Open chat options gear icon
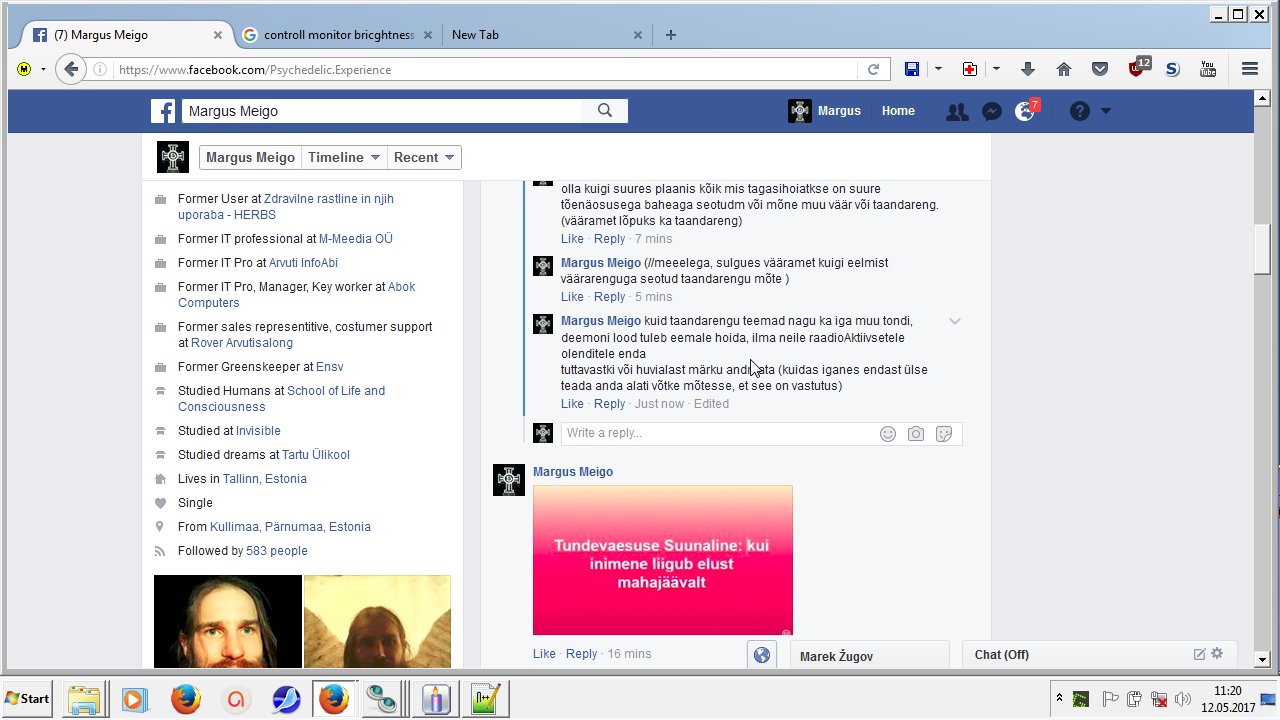This screenshot has width=1280, height=720. [1217, 654]
